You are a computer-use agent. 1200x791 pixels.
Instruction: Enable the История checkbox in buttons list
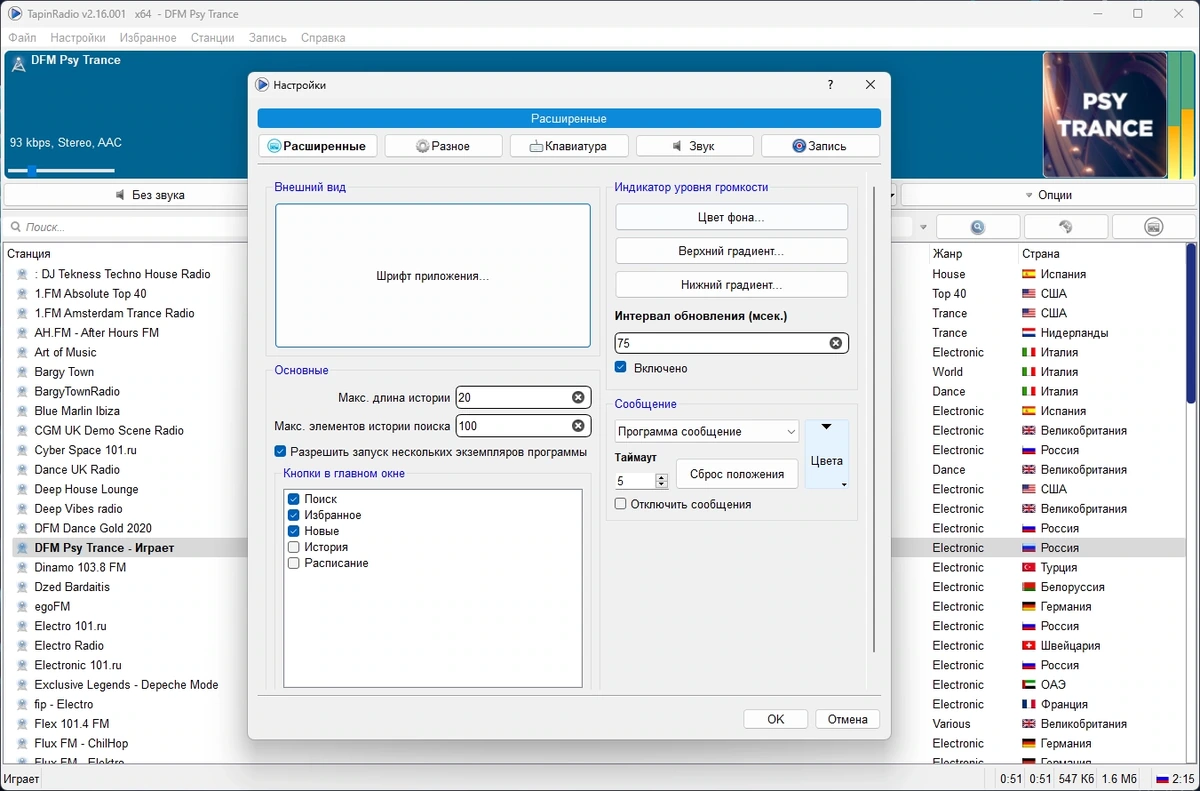tap(293, 547)
